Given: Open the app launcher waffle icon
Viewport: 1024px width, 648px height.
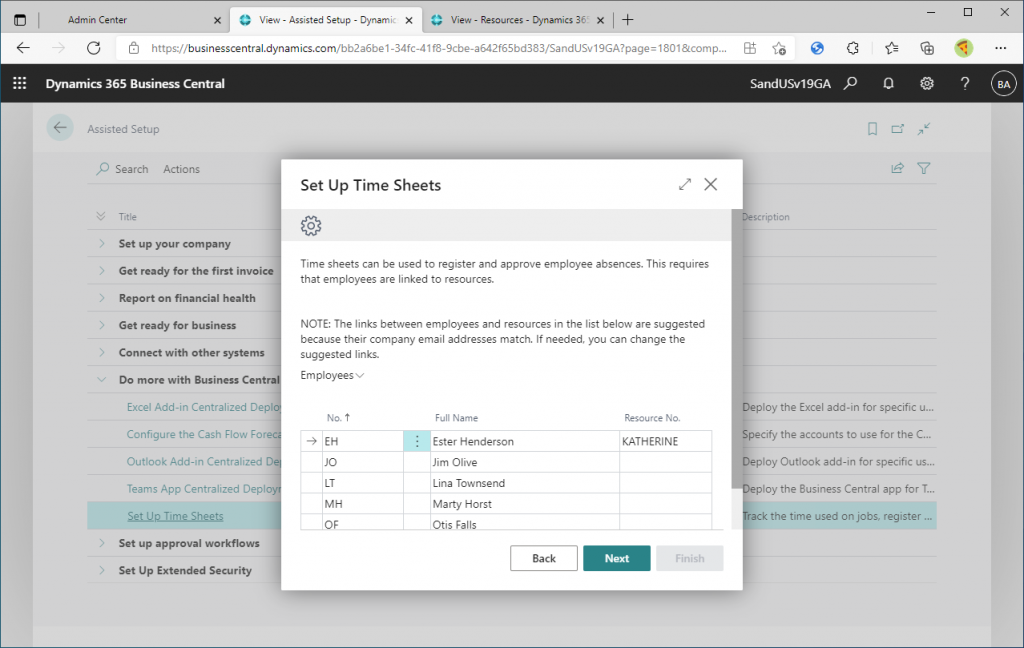Looking at the screenshot, I should click(x=20, y=83).
